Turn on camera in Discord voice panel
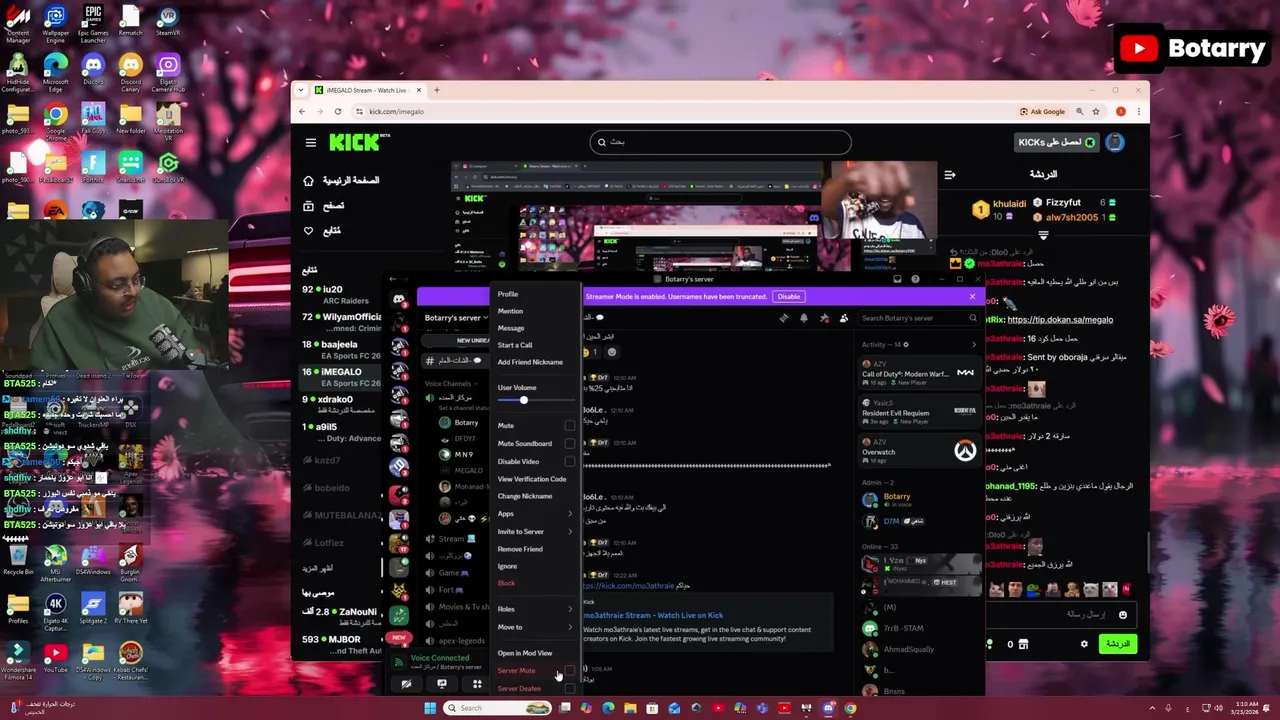Image resolution: width=1280 pixels, height=720 pixels. [x=406, y=684]
